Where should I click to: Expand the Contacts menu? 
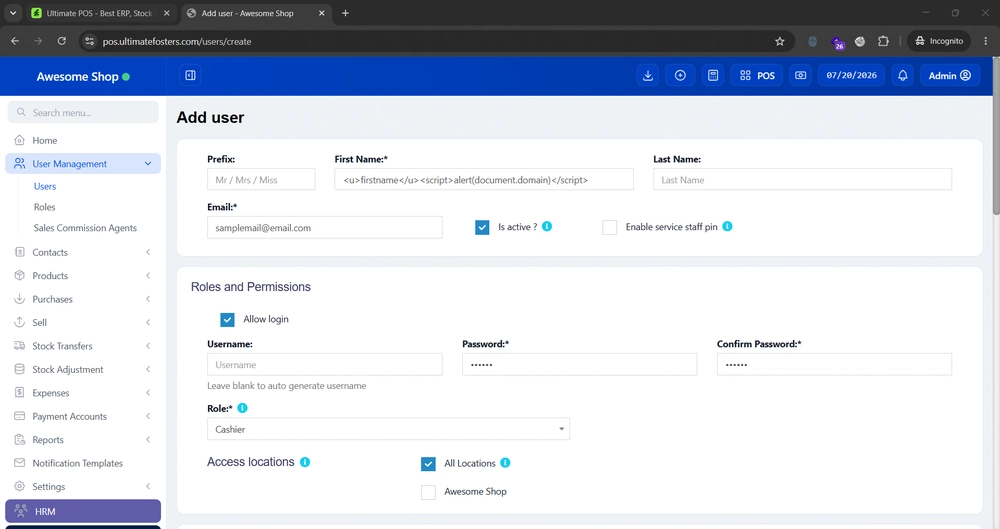pos(83,252)
